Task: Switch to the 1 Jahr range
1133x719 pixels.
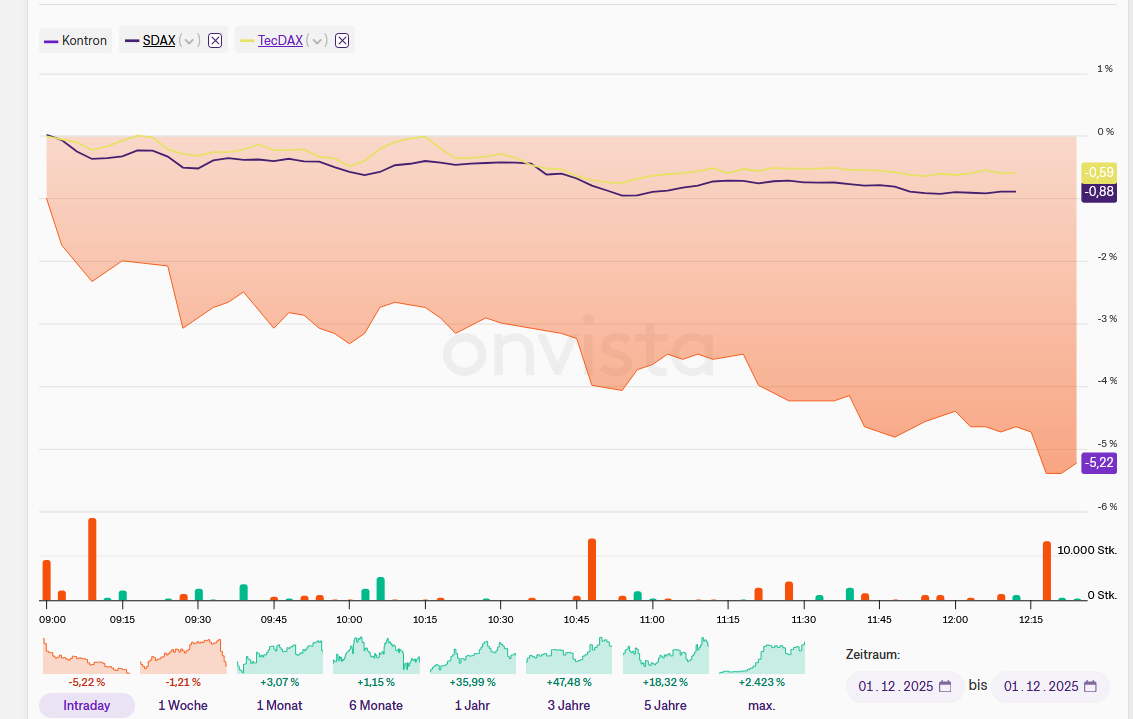Action: click(473, 705)
